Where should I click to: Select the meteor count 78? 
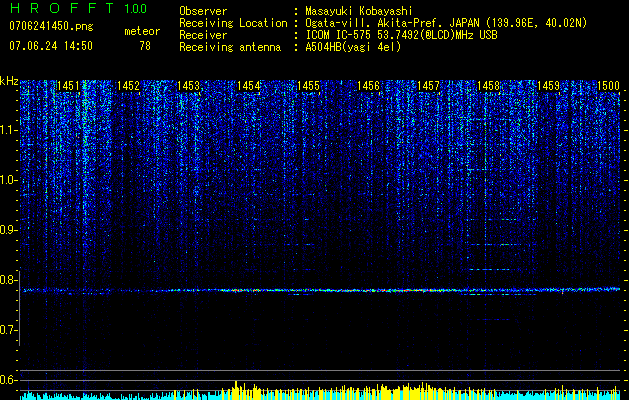click(145, 46)
